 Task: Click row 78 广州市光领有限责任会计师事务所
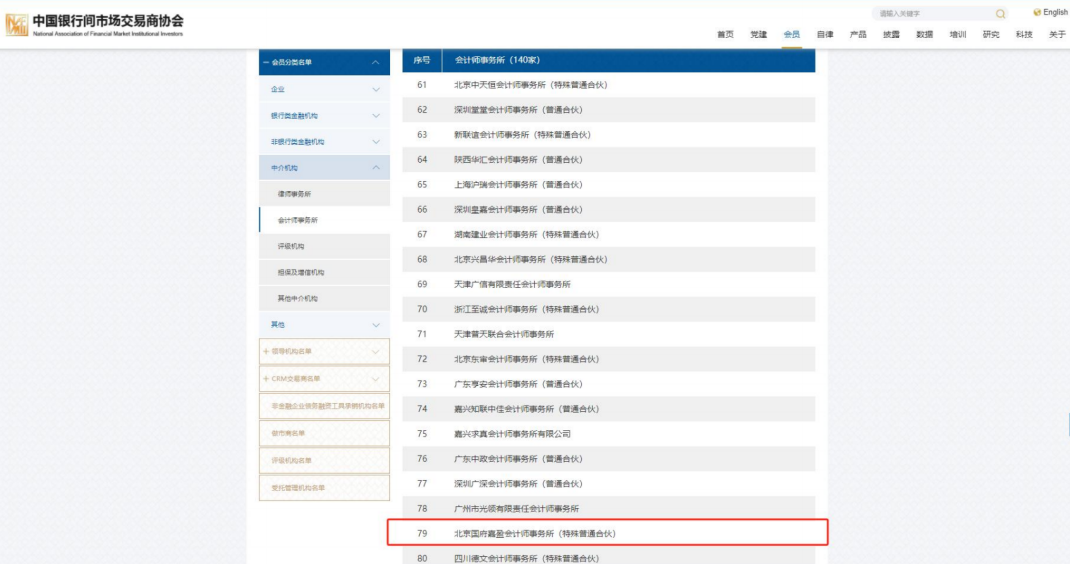tap(609, 509)
